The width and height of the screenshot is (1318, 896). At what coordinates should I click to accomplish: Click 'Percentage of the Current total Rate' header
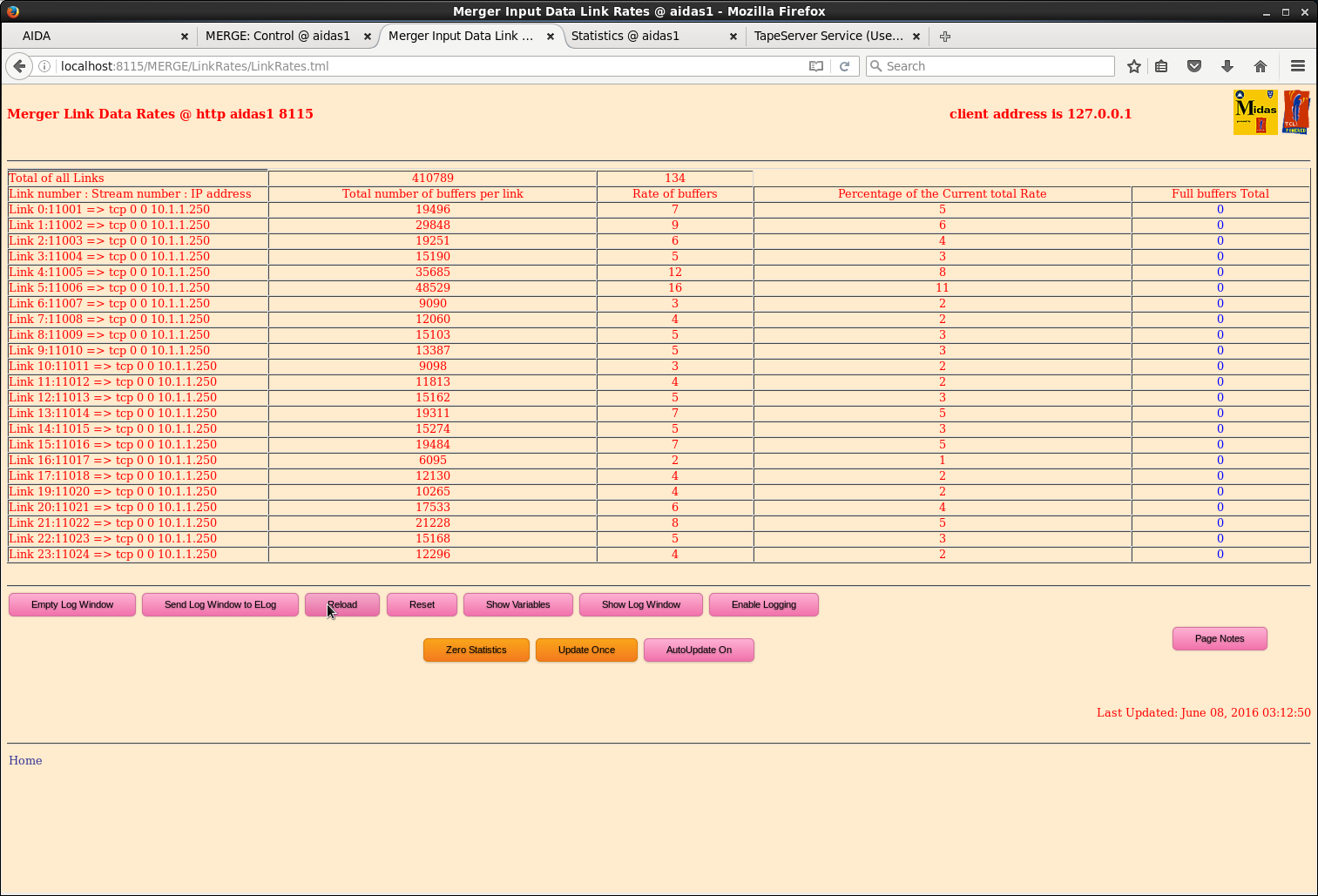pyautogui.click(x=943, y=194)
